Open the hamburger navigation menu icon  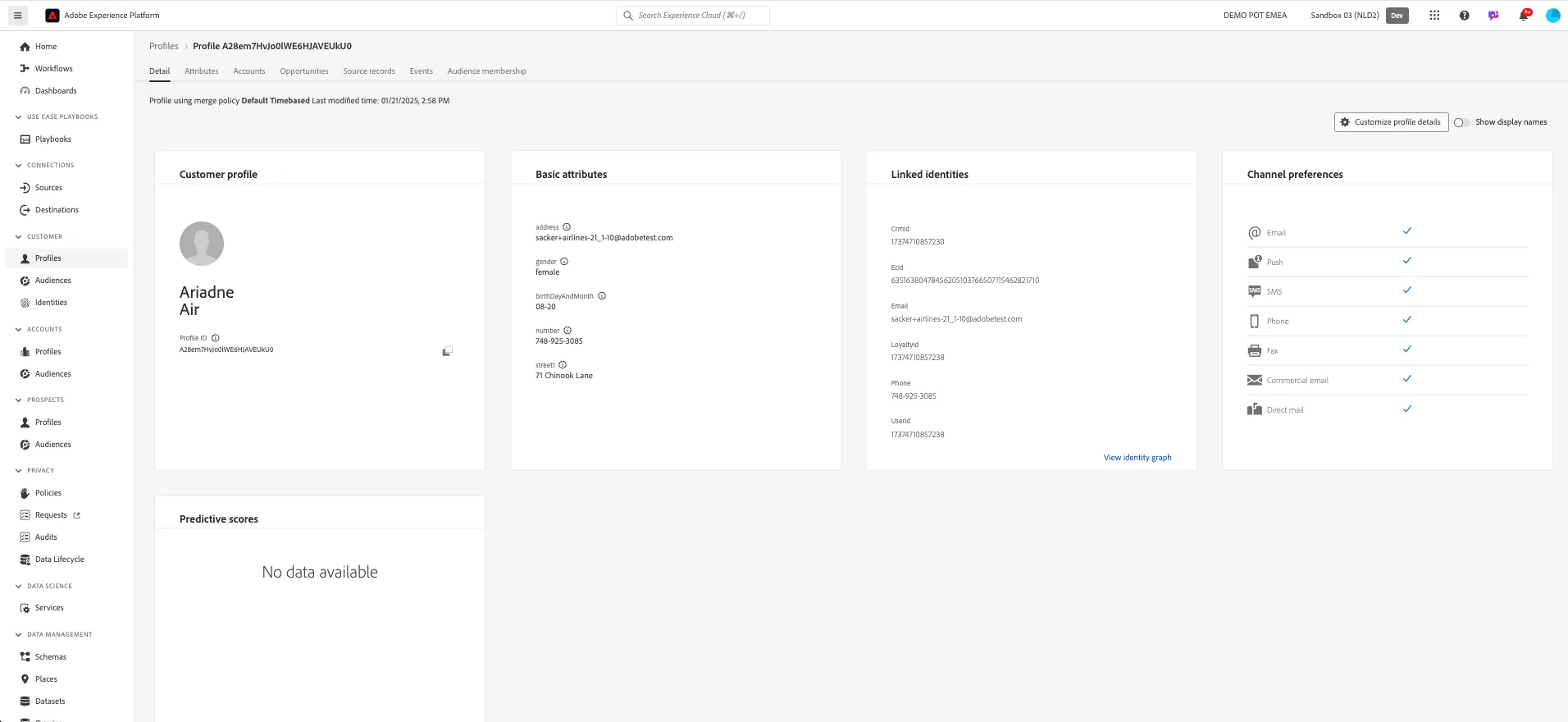coord(17,16)
